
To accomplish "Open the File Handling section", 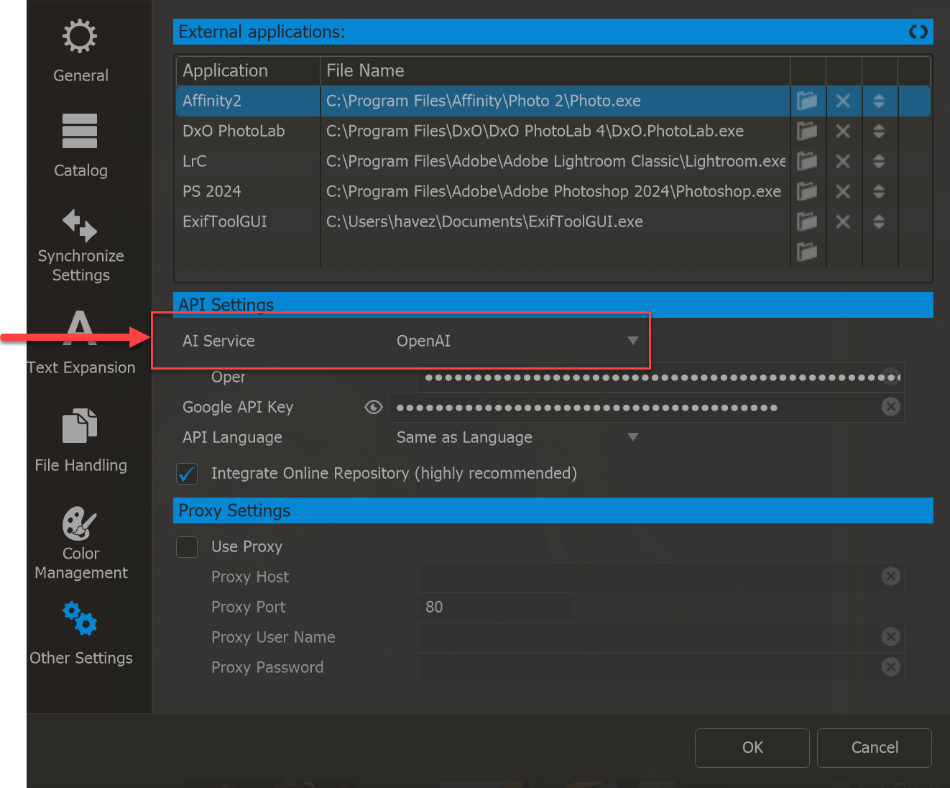I will [81, 440].
